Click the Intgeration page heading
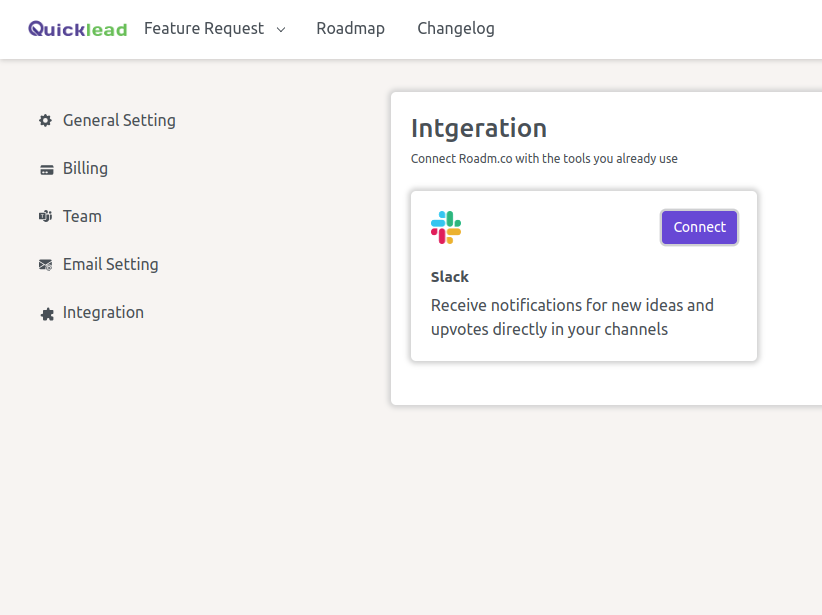The image size is (822, 615). (x=479, y=129)
